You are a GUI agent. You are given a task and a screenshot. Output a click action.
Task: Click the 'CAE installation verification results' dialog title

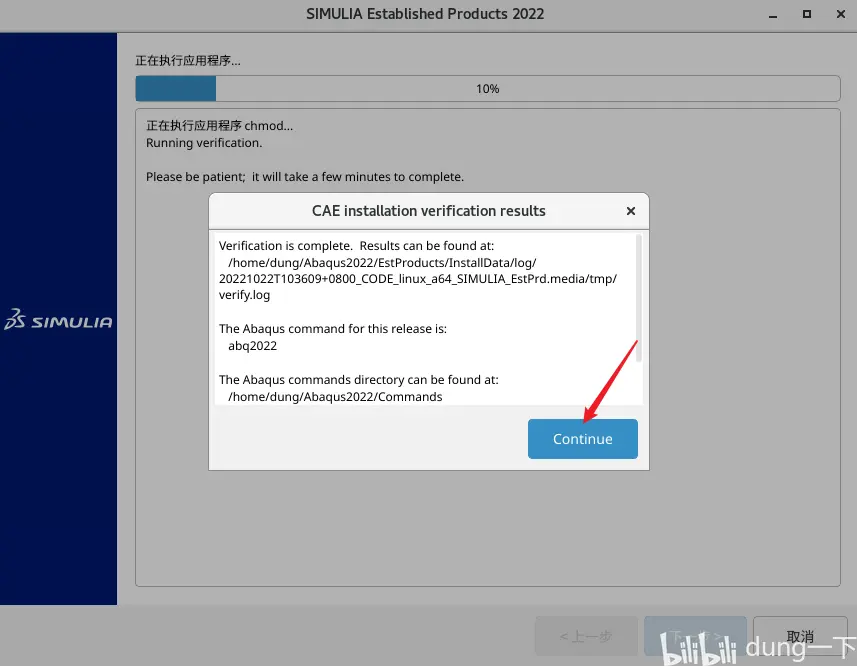click(428, 211)
